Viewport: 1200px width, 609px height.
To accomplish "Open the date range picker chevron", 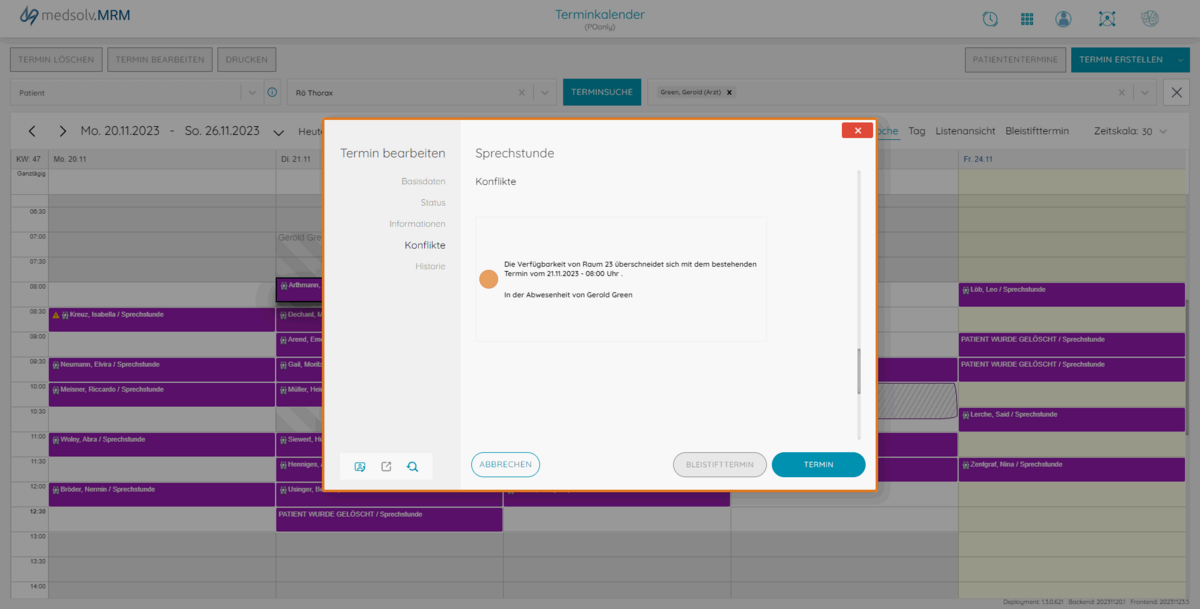I will 278,132.
